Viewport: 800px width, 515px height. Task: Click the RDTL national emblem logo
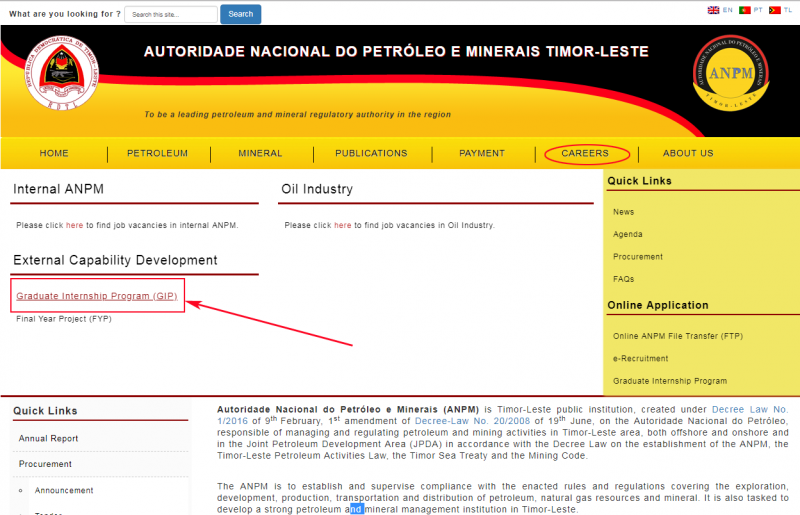[x=62, y=72]
